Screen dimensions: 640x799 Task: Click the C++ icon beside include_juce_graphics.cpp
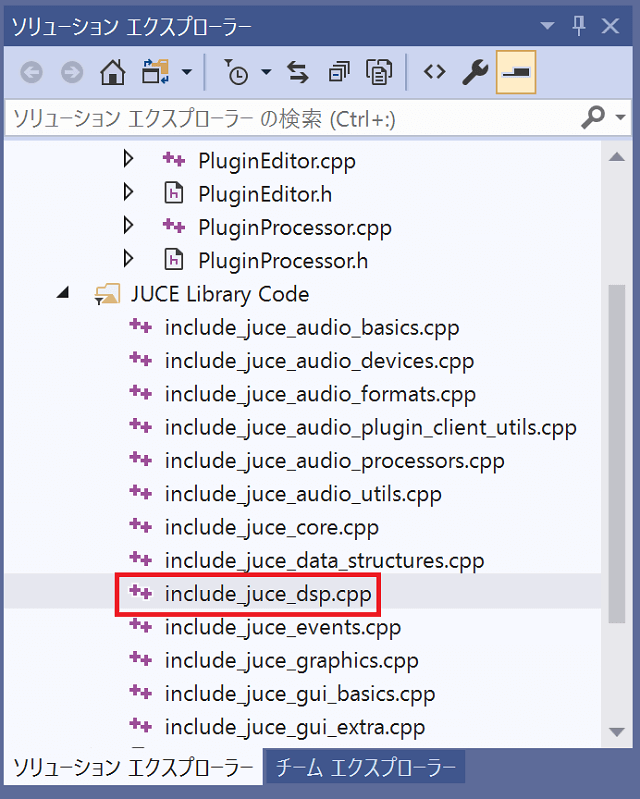click(140, 658)
